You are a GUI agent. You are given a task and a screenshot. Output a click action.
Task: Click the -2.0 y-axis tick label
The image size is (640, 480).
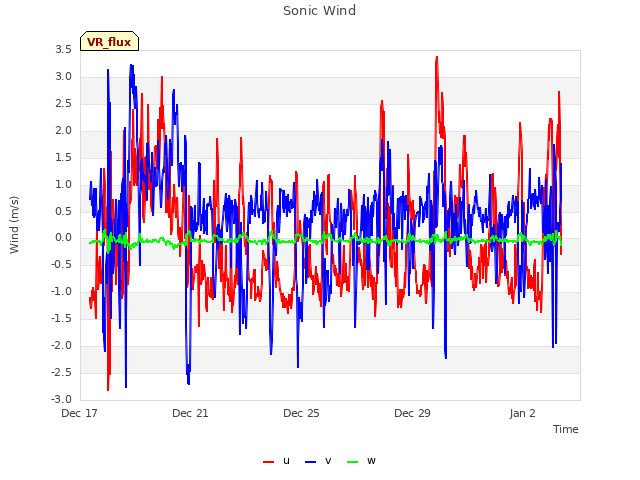pos(61,345)
